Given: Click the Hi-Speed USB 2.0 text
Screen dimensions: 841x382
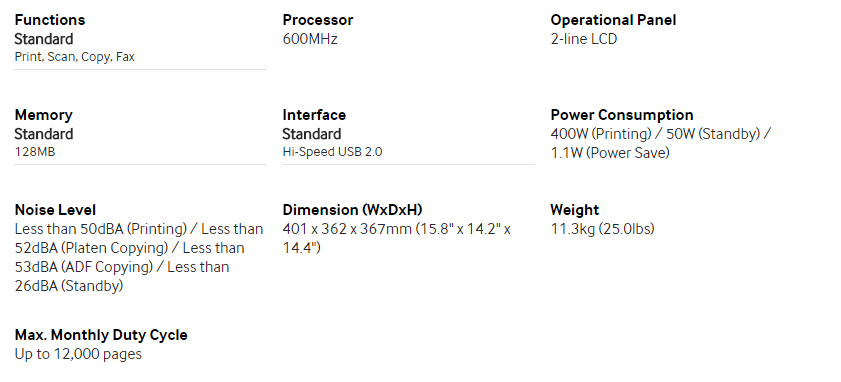Looking at the screenshot, I should point(332,152).
